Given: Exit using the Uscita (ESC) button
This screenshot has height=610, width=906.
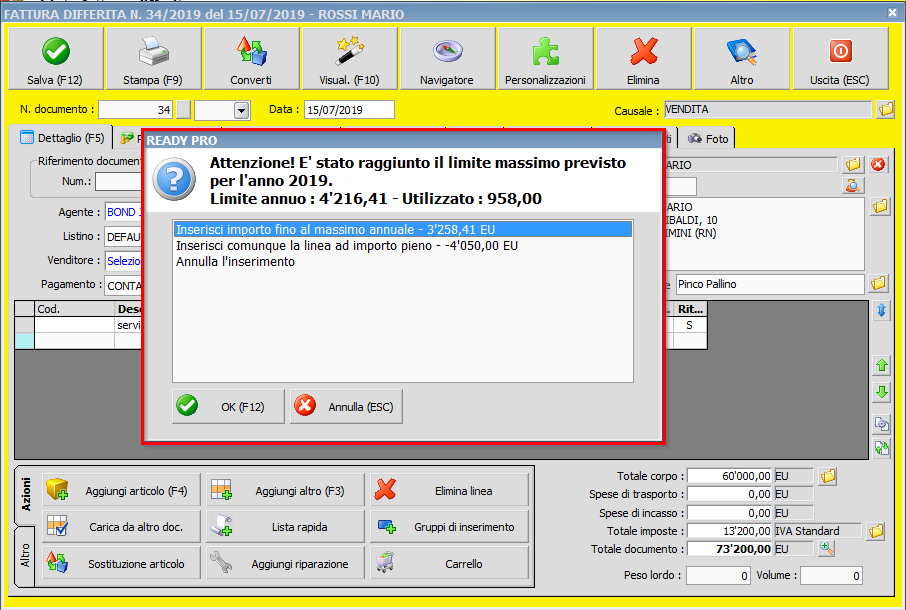Looking at the screenshot, I should pyautogui.click(x=840, y=58).
